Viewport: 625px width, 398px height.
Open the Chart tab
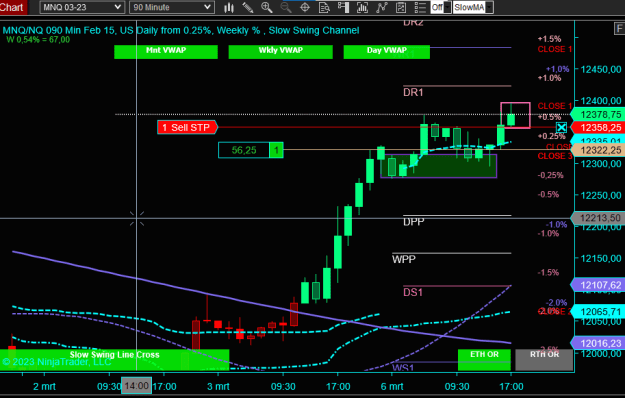(13, 7)
